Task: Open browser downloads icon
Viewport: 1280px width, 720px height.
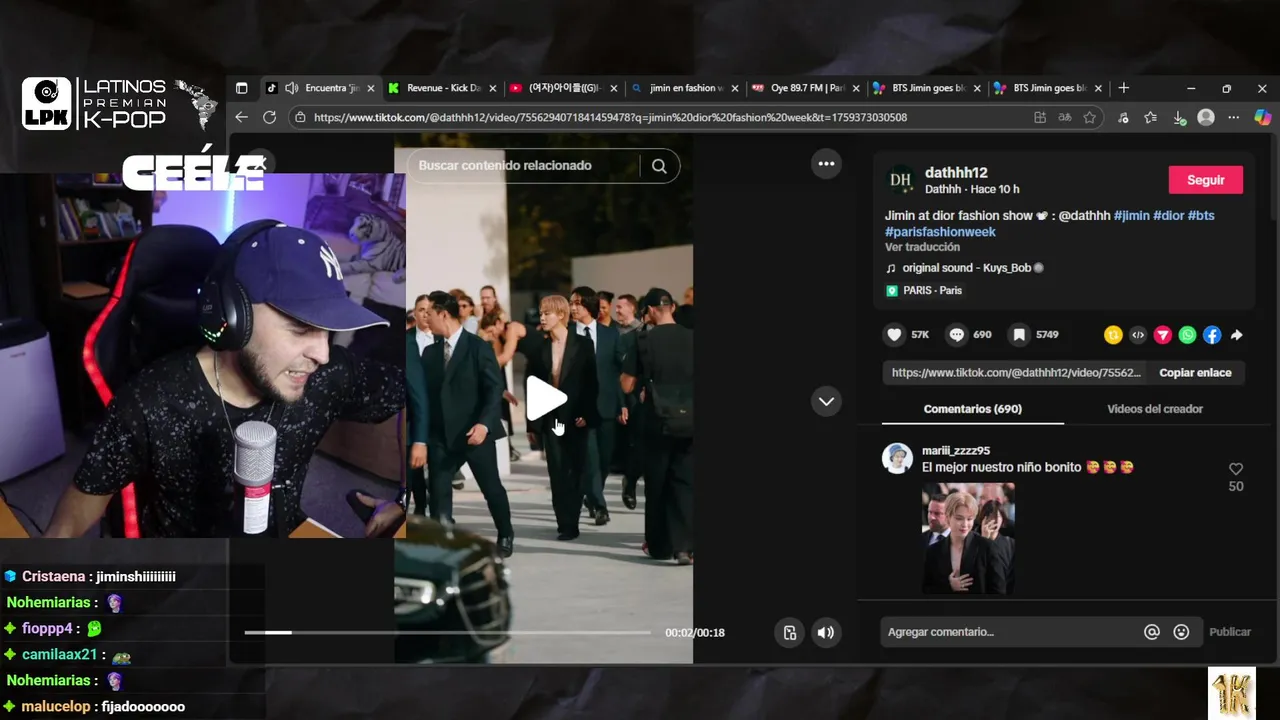Action: [1179, 117]
